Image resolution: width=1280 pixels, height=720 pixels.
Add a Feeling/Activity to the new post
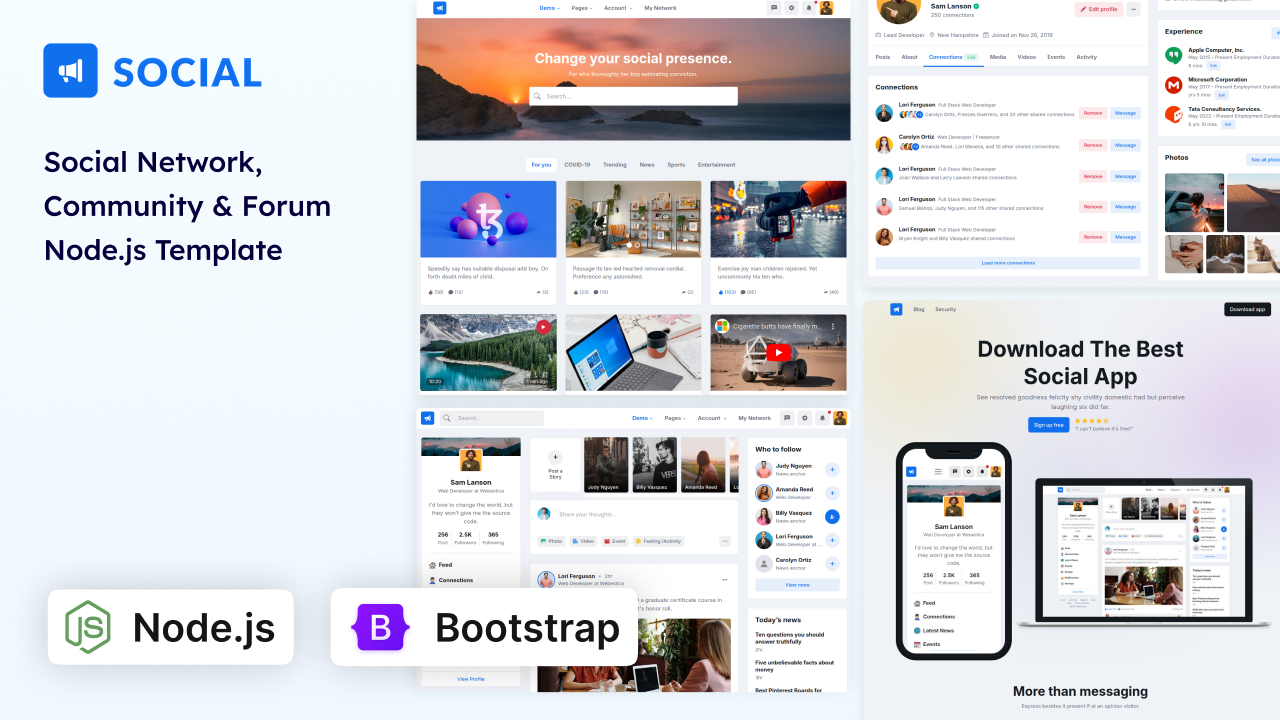coord(658,541)
